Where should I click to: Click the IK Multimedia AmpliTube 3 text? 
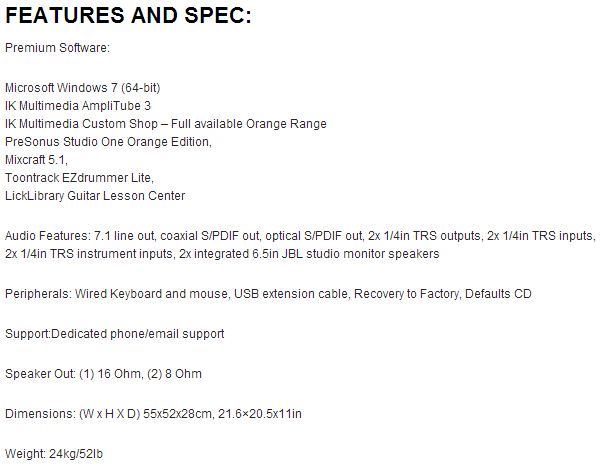78,106
